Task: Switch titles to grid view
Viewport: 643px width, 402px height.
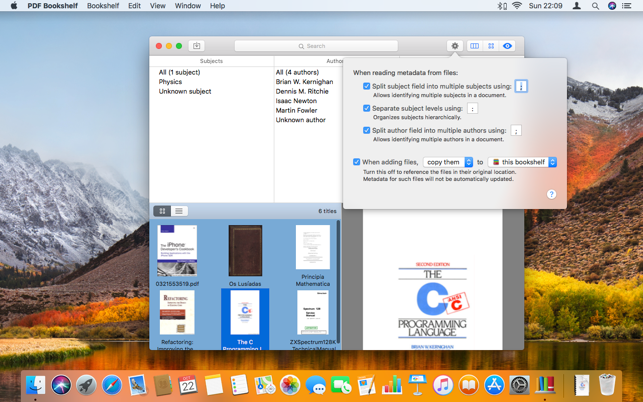Action: (162, 211)
